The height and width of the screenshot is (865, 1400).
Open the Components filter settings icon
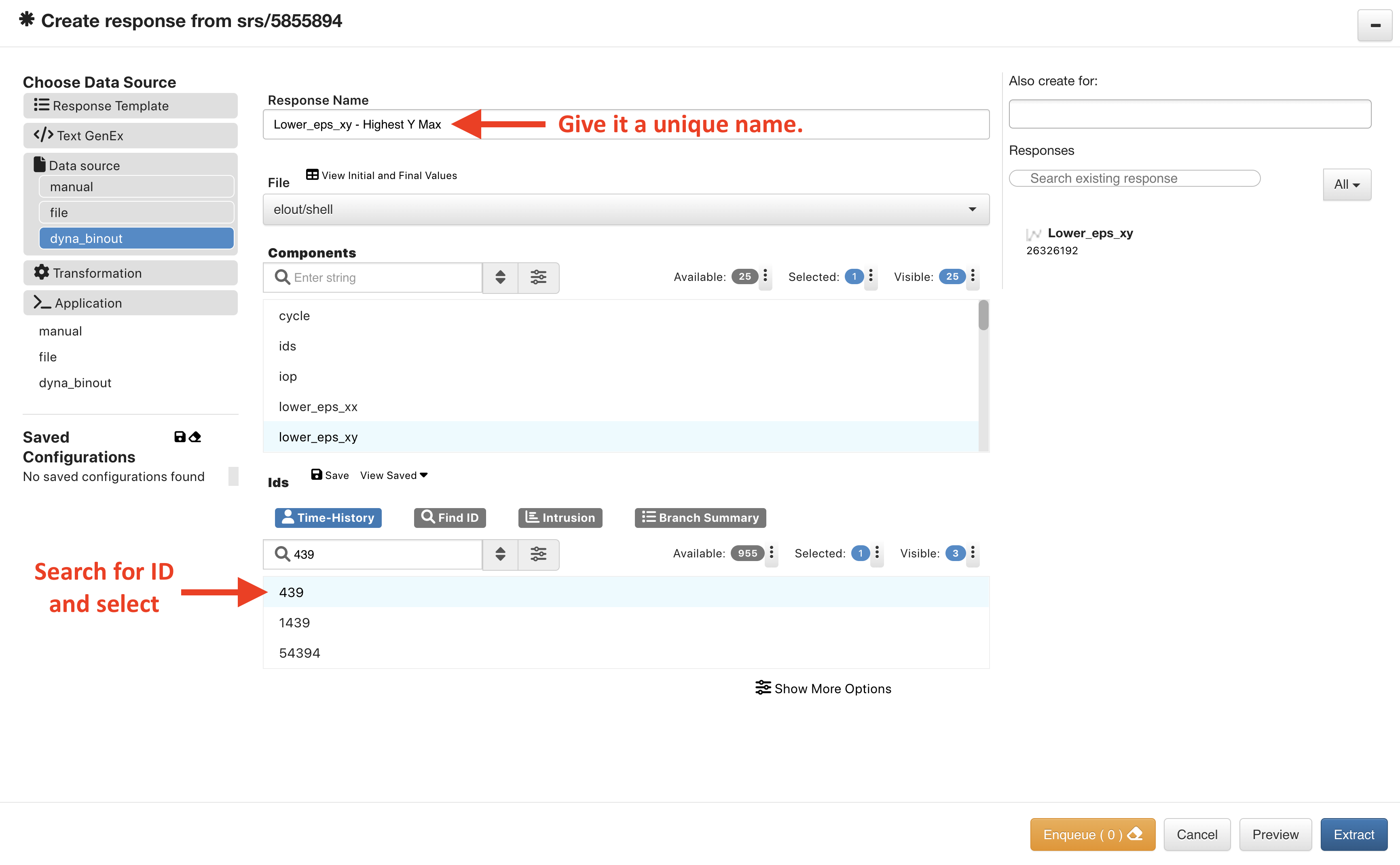coord(538,277)
